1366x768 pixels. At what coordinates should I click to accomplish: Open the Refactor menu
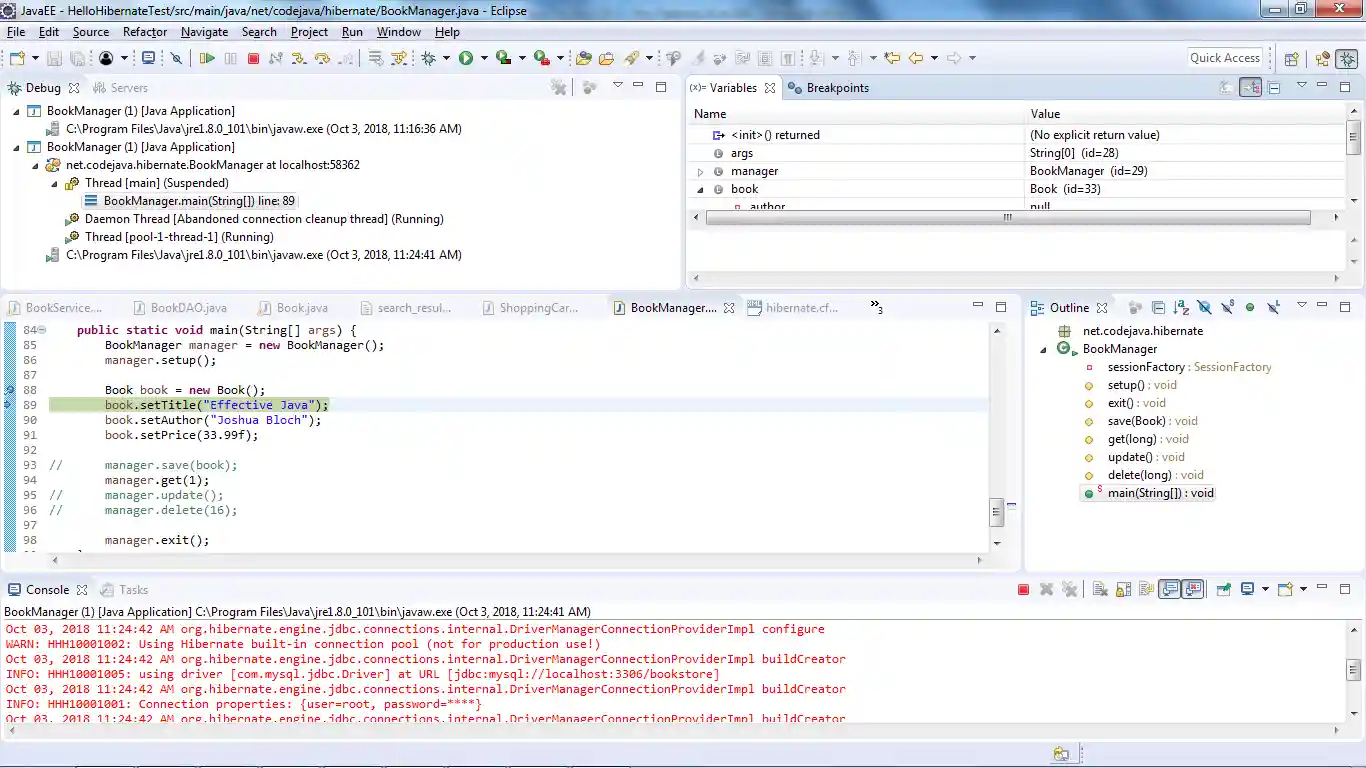[145, 31]
